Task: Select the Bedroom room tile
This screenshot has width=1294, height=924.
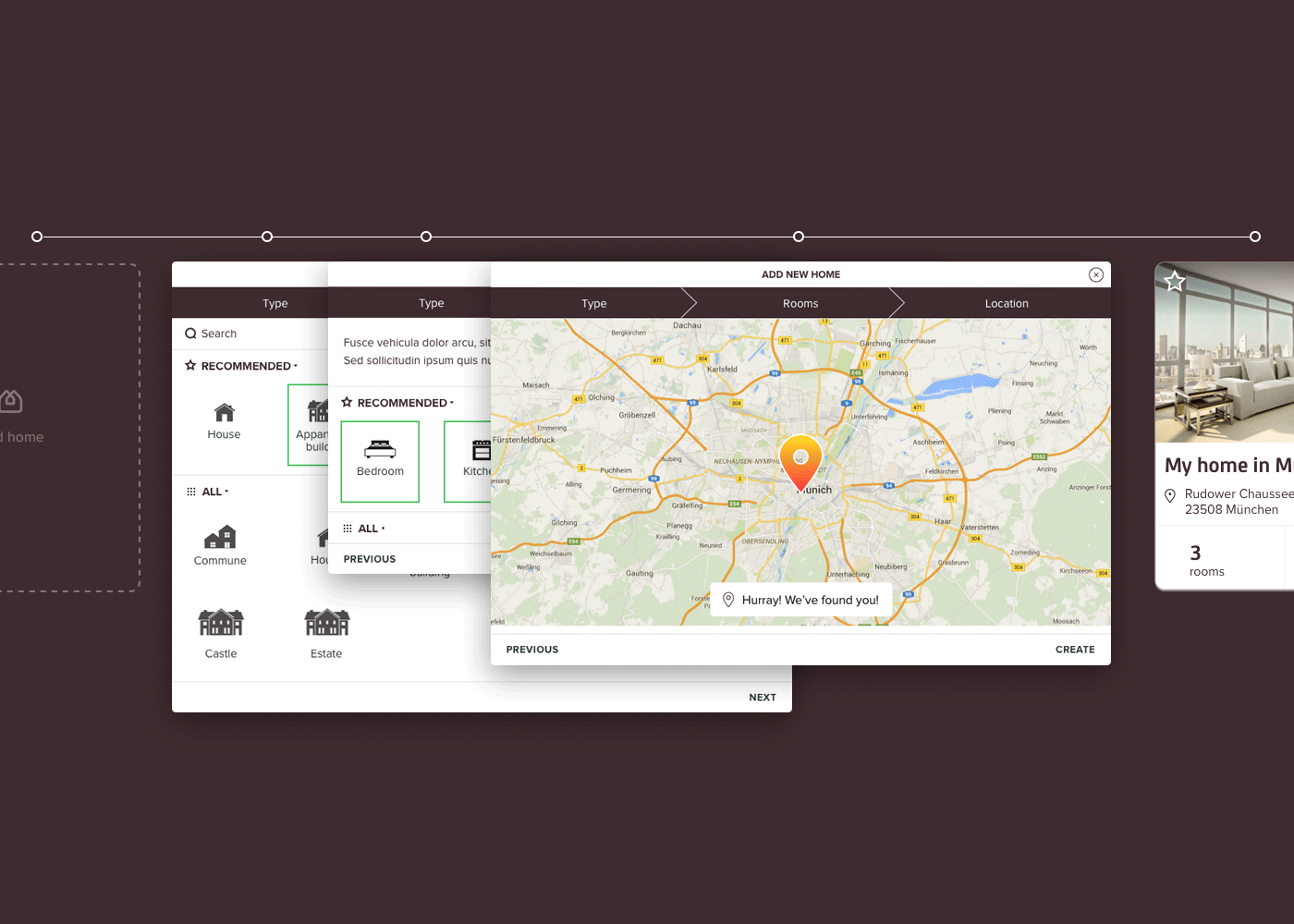Action: point(380,462)
